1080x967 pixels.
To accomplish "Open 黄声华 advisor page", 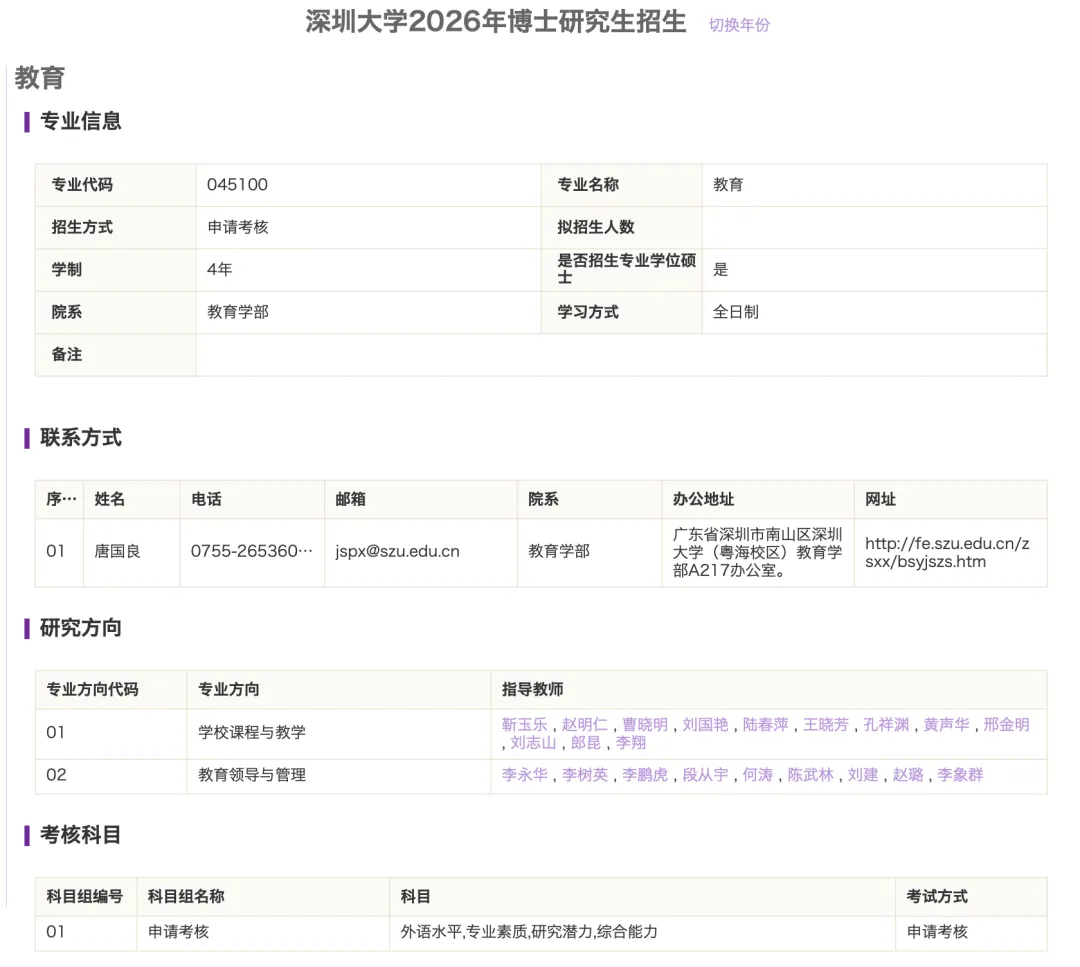I will (946, 725).
